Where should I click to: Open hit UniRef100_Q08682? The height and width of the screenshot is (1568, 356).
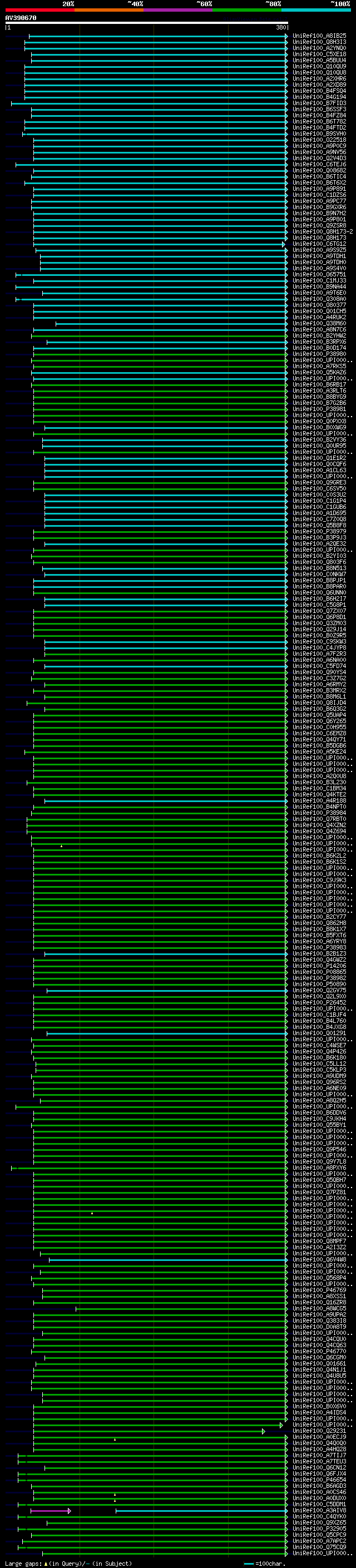tap(319, 170)
